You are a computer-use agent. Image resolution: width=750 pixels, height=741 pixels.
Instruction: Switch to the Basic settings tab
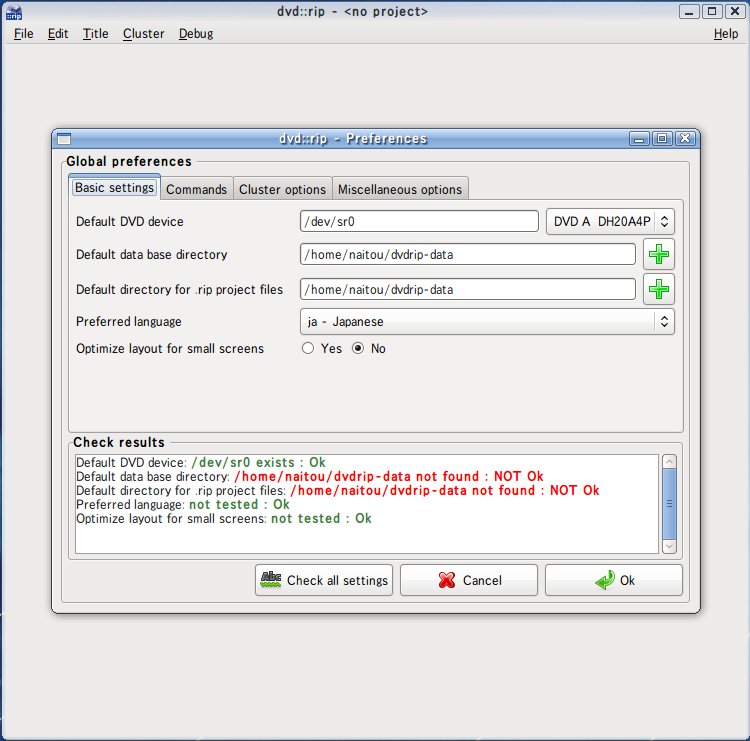tap(114, 188)
